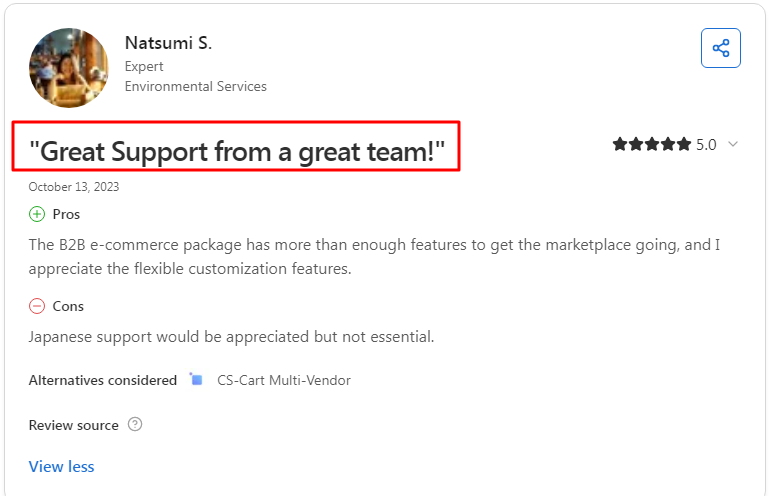Click the Review source help question icon
This screenshot has width=769, height=496.
click(x=135, y=424)
